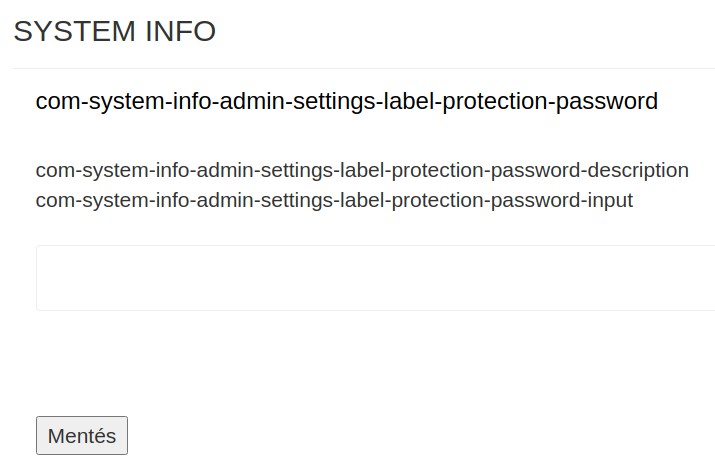The image size is (715, 462).
Task: Click the middle of the password text field
Action: (x=375, y=278)
